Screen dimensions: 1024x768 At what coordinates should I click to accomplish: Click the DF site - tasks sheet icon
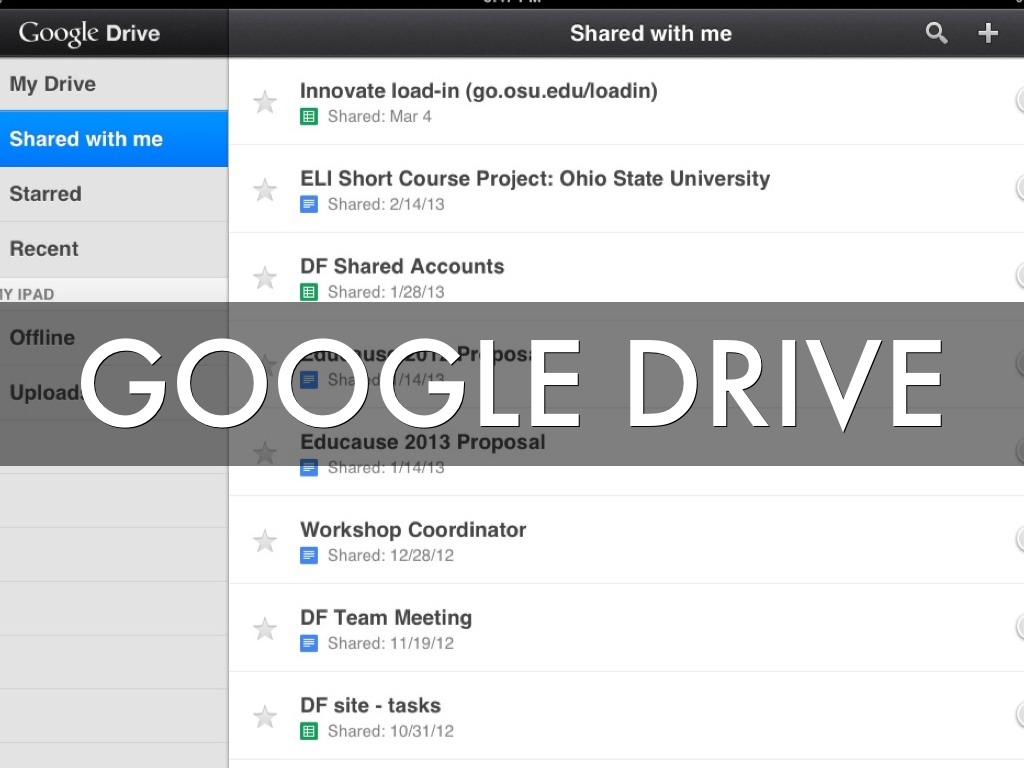point(309,732)
